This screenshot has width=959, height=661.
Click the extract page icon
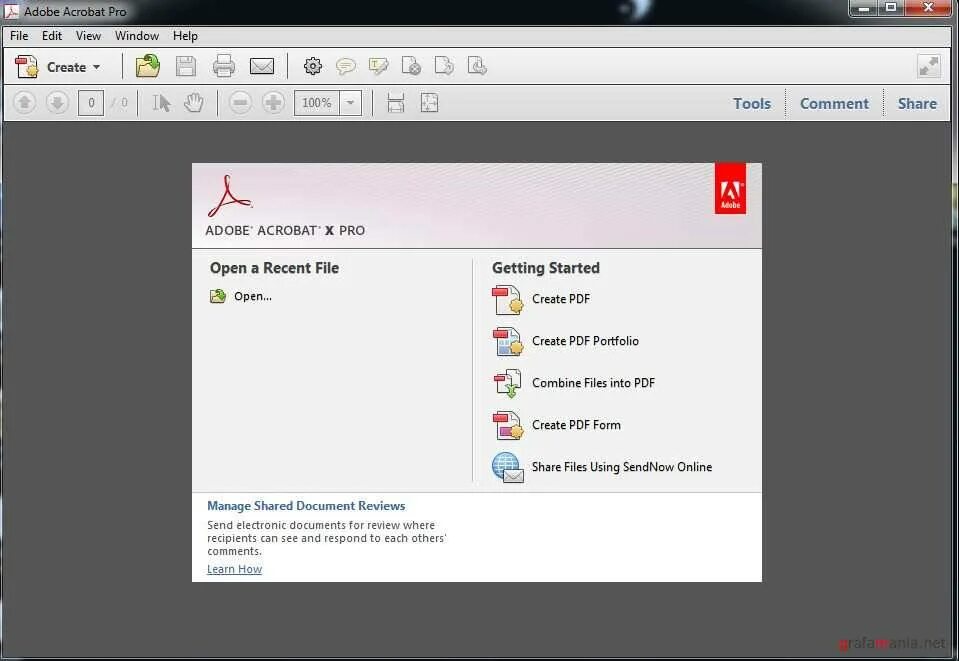pos(477,66)
